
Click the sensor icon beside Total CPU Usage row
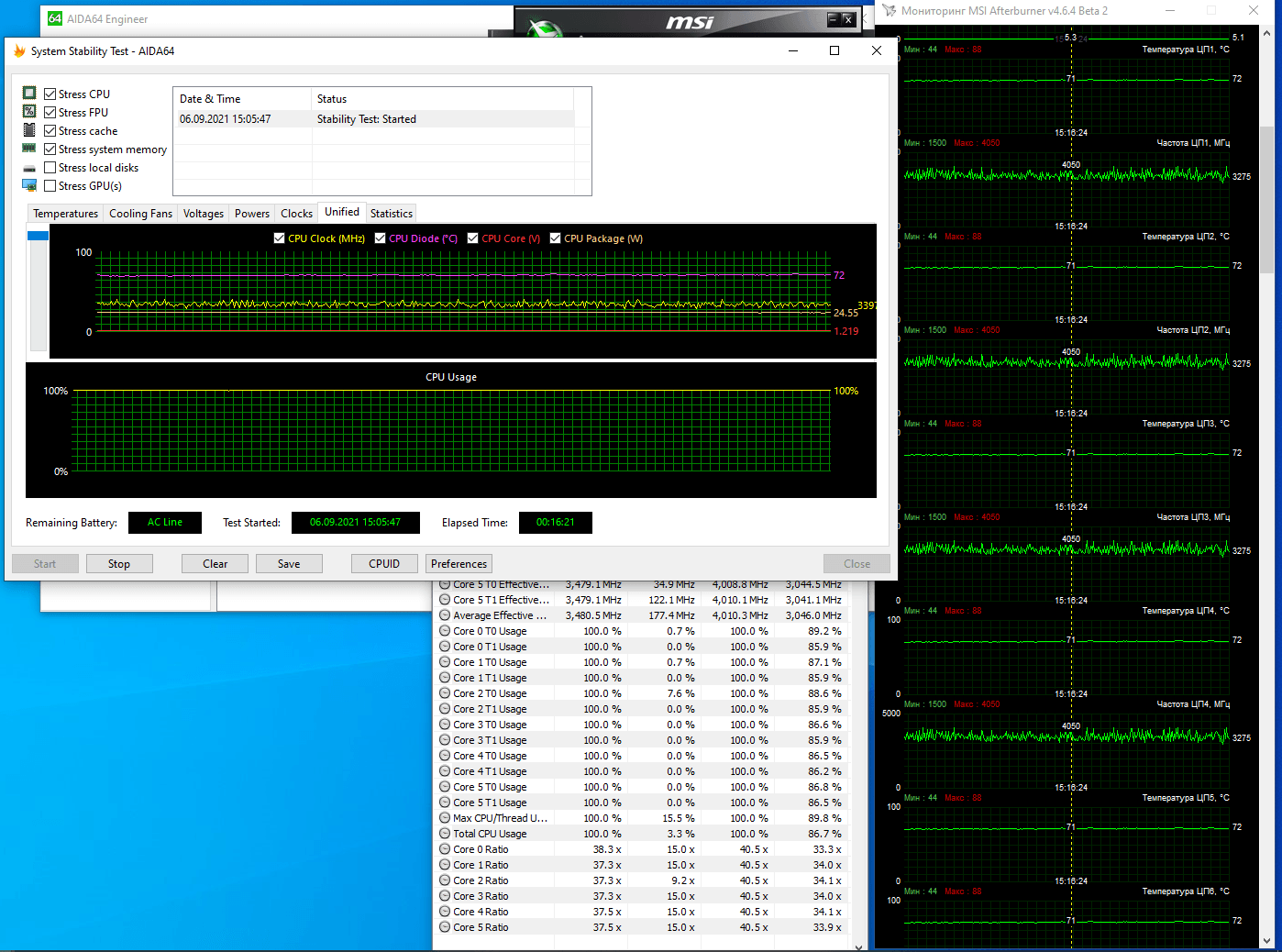(445, 834)
